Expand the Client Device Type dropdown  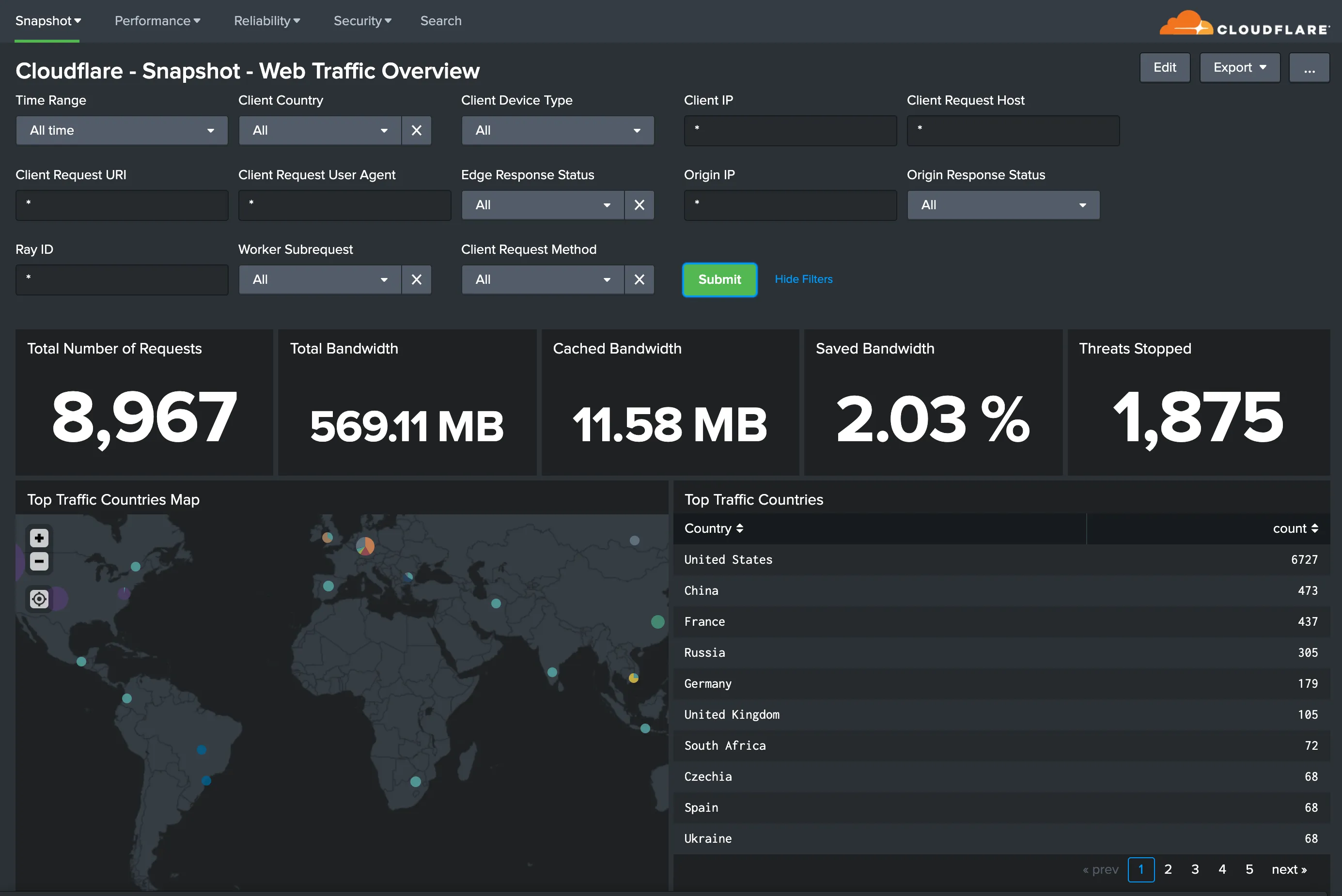[x=557, y=130]
